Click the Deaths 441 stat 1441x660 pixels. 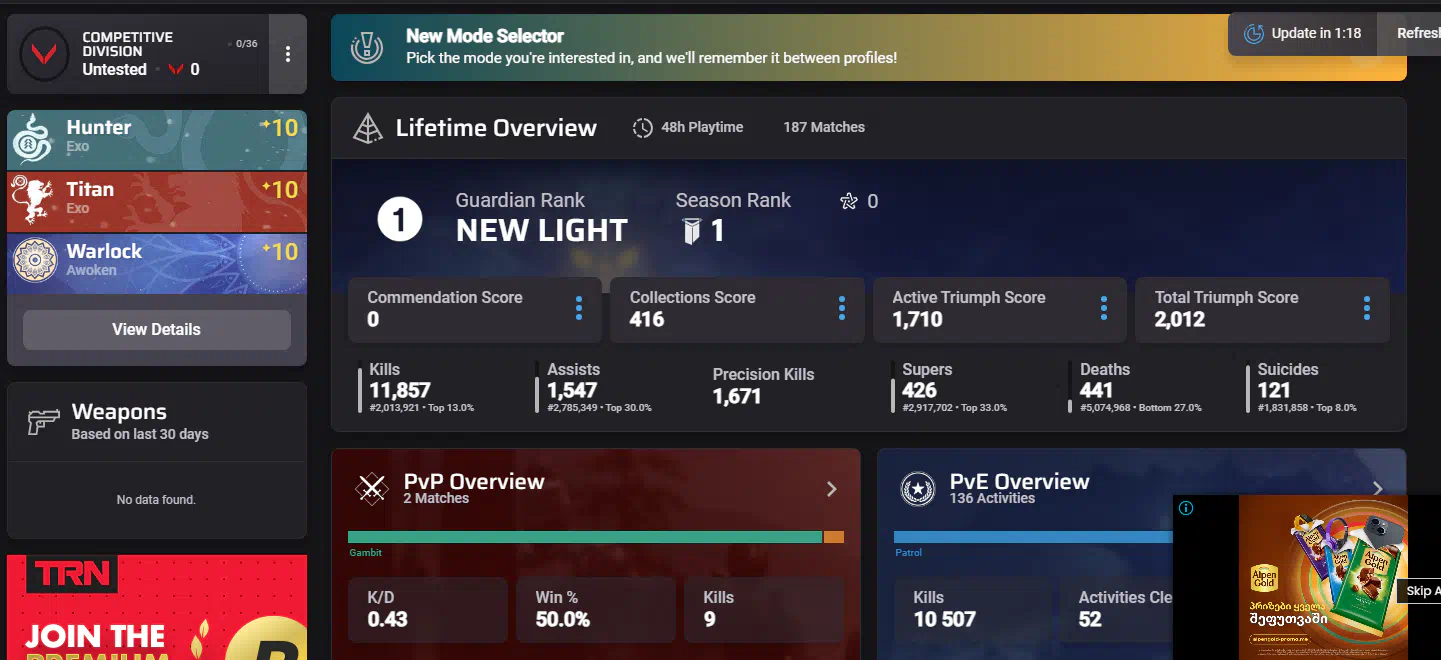[1135, 388]
